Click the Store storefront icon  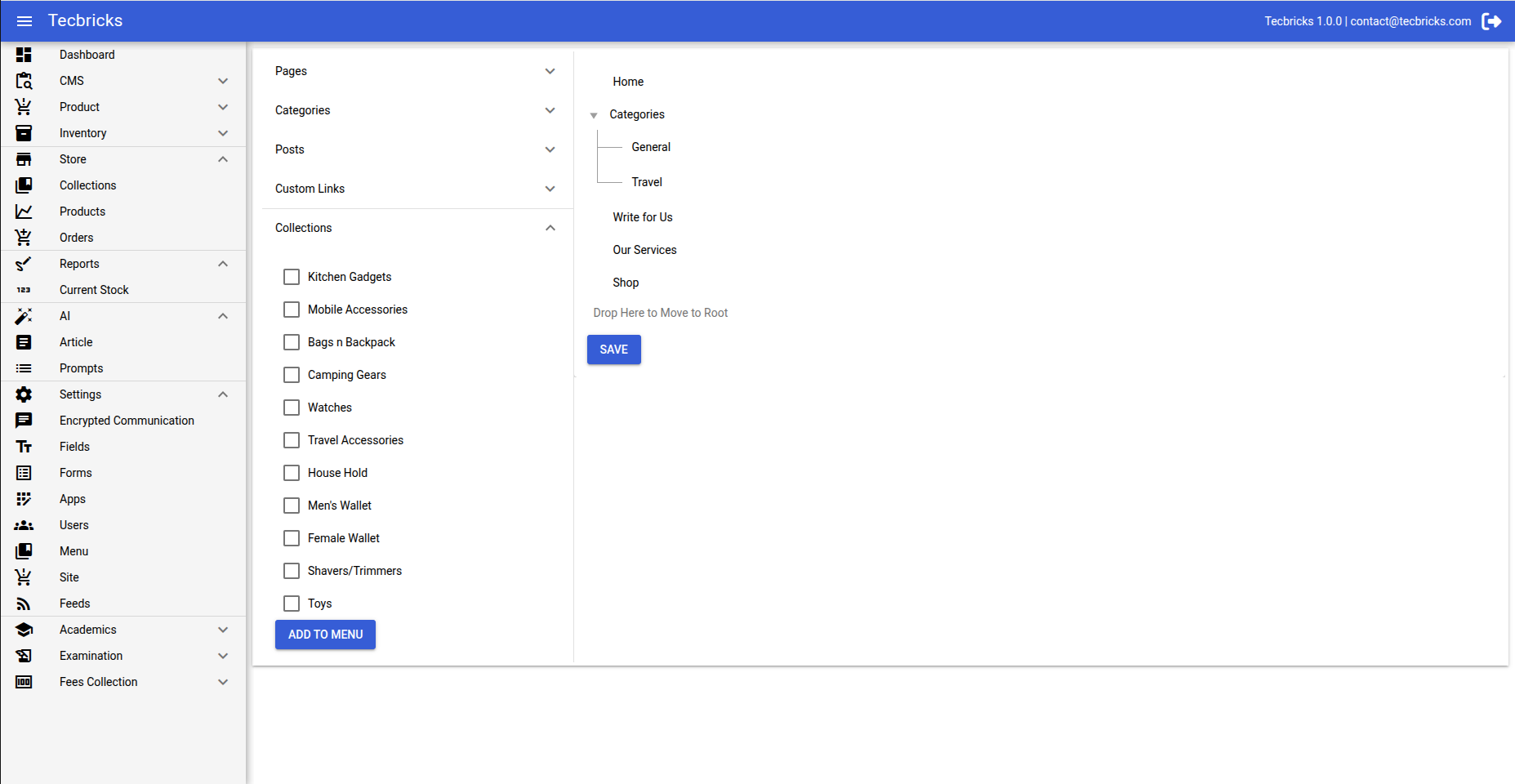coord(24,159)
